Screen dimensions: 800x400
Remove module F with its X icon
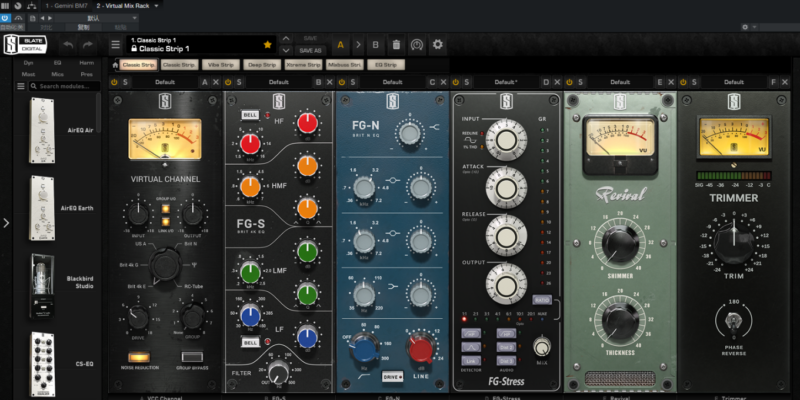(x=785, y=82)
